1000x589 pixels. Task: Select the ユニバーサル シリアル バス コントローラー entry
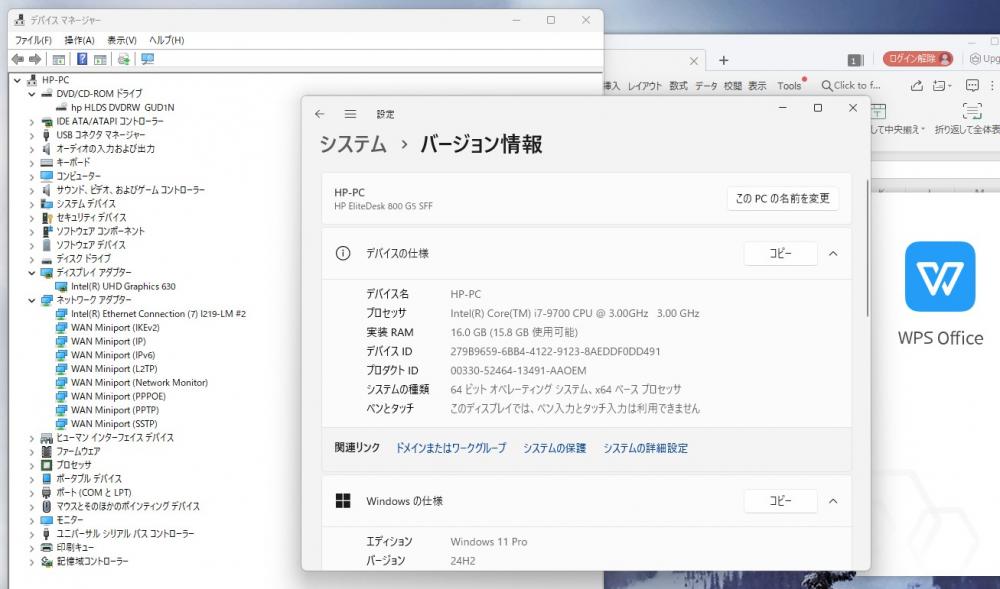(125, 534)
